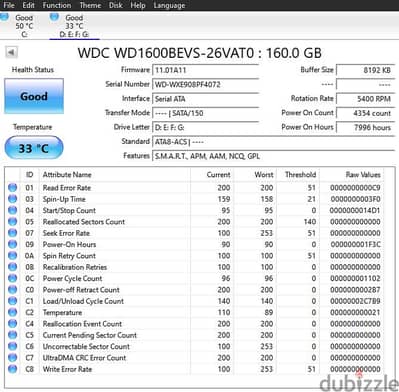Click status icon for Power-On Hours row
399x392 pixels.
tap(13, 244)
